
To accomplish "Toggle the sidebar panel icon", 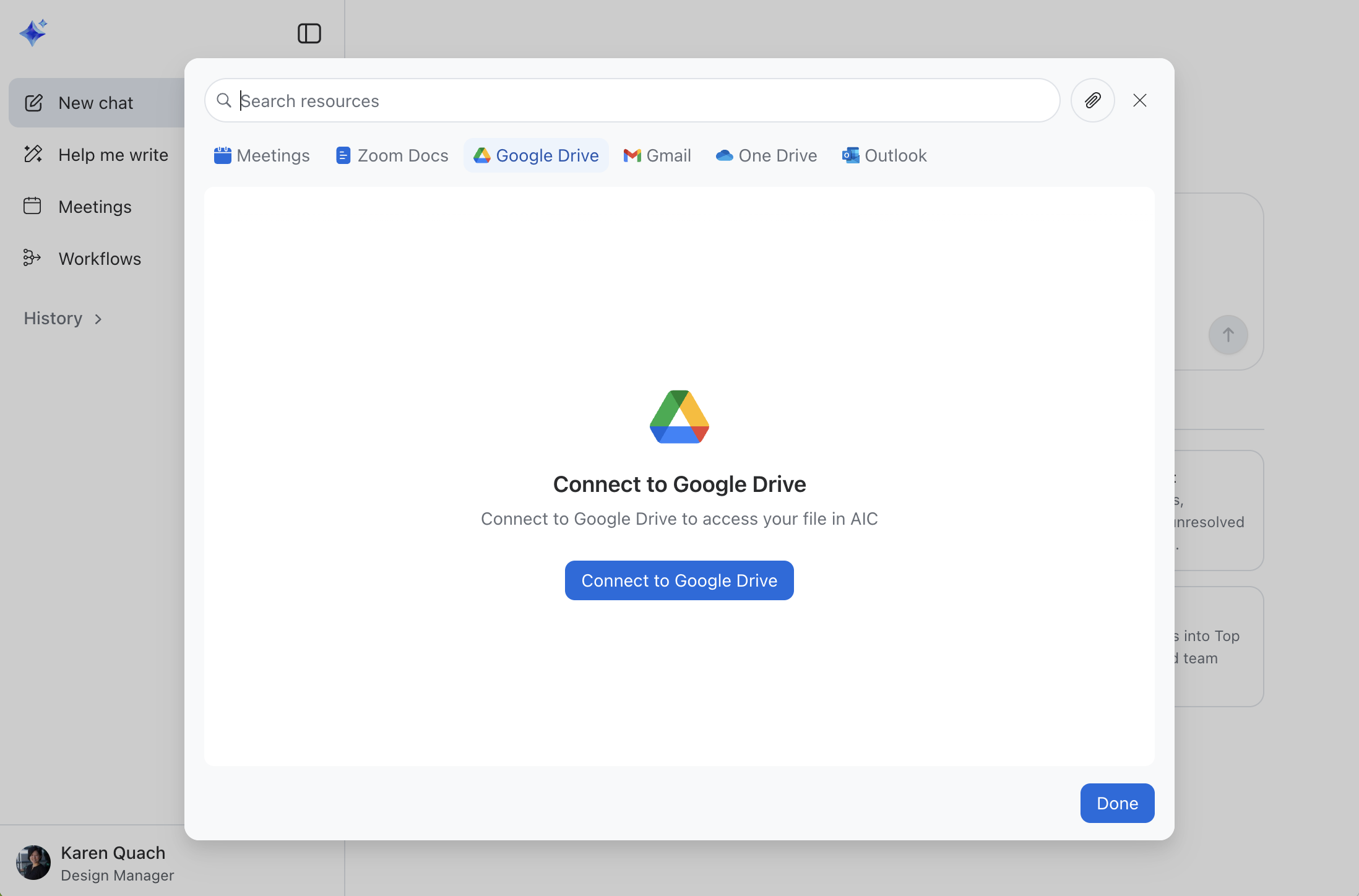I will click(309, 33).
